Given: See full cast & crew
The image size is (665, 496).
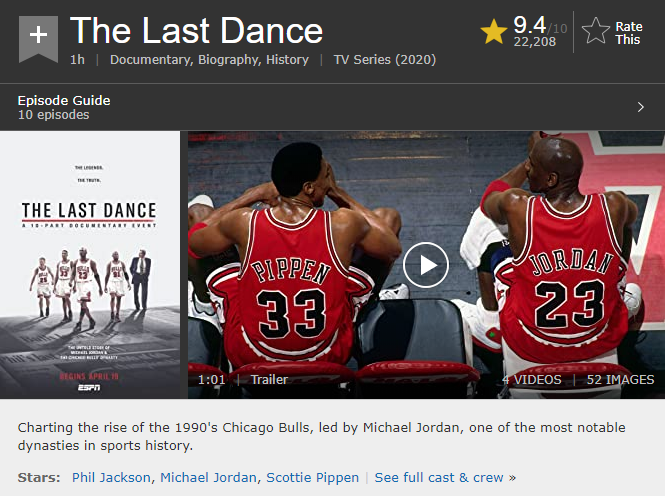Looking at the screenshot, I should [439, 477].
